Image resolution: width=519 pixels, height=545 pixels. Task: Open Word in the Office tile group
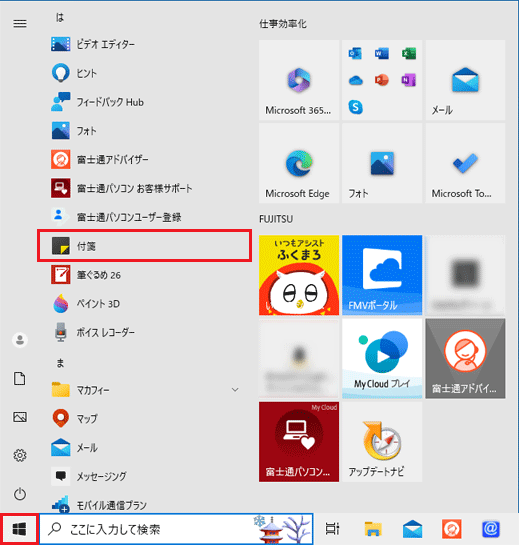tap(382, 54)
